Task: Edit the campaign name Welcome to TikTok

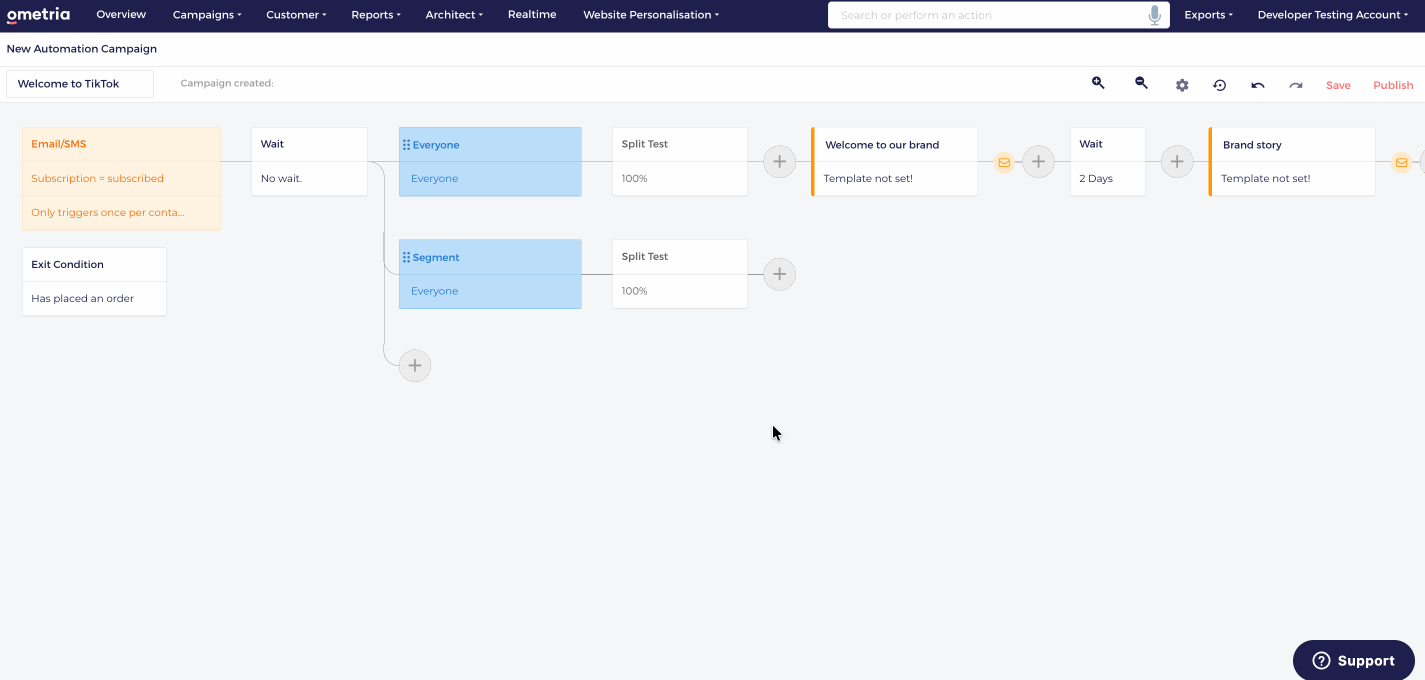Action: [x=80, y=84]
